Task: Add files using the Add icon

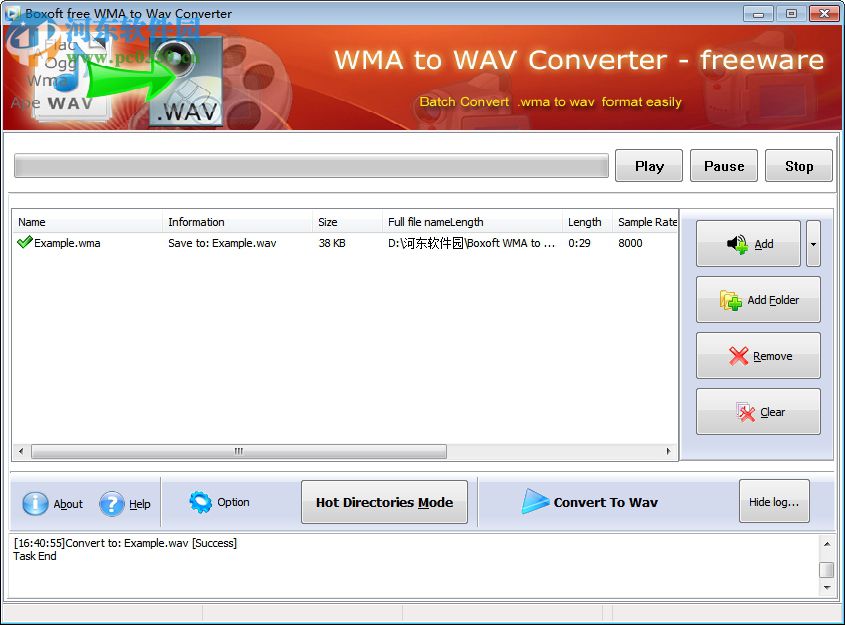Action: click(x=735, y=243)
